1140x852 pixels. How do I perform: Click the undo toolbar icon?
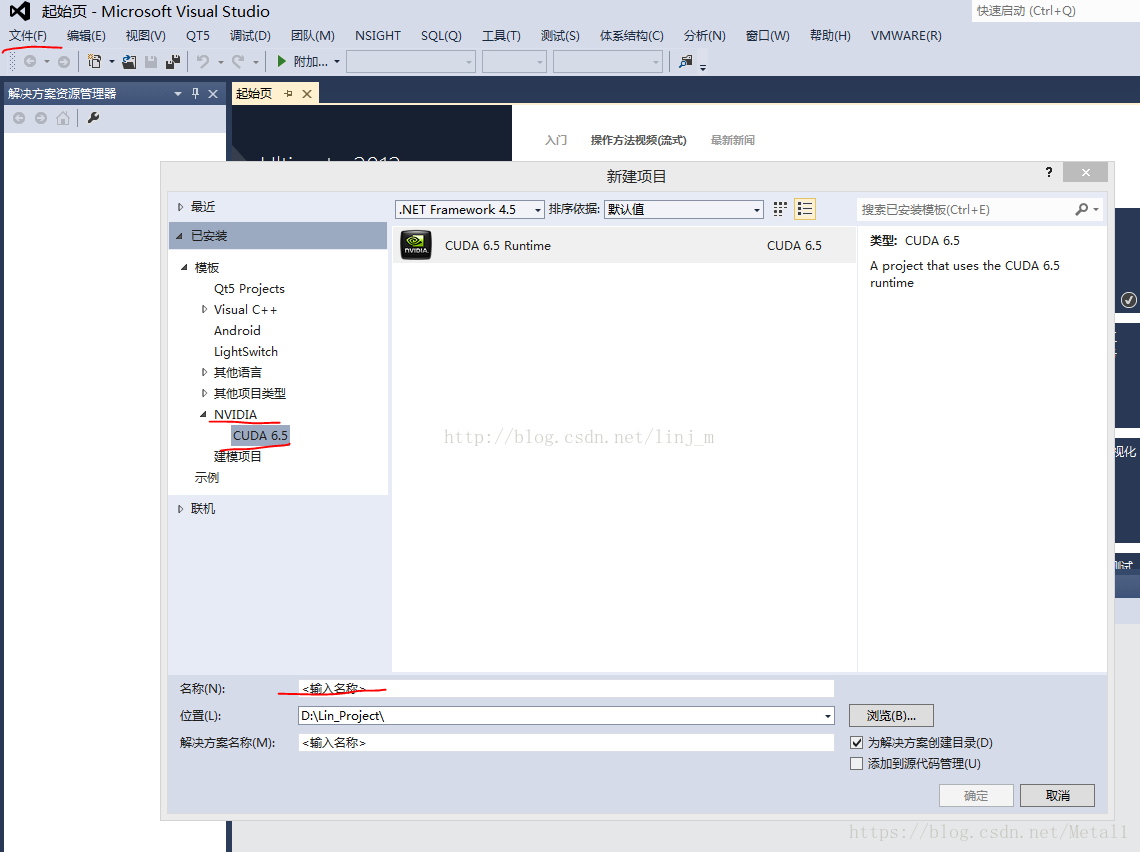[x=203, y=62]
